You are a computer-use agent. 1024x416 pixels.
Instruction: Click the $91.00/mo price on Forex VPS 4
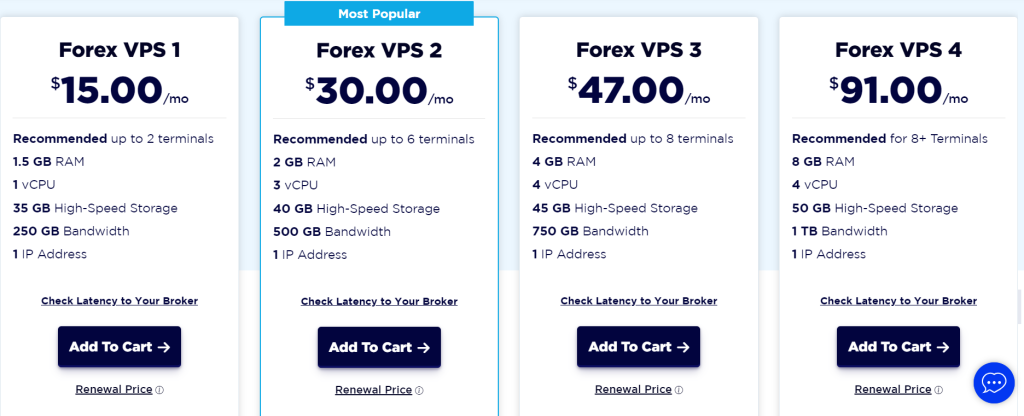click(x=898, y=91)
